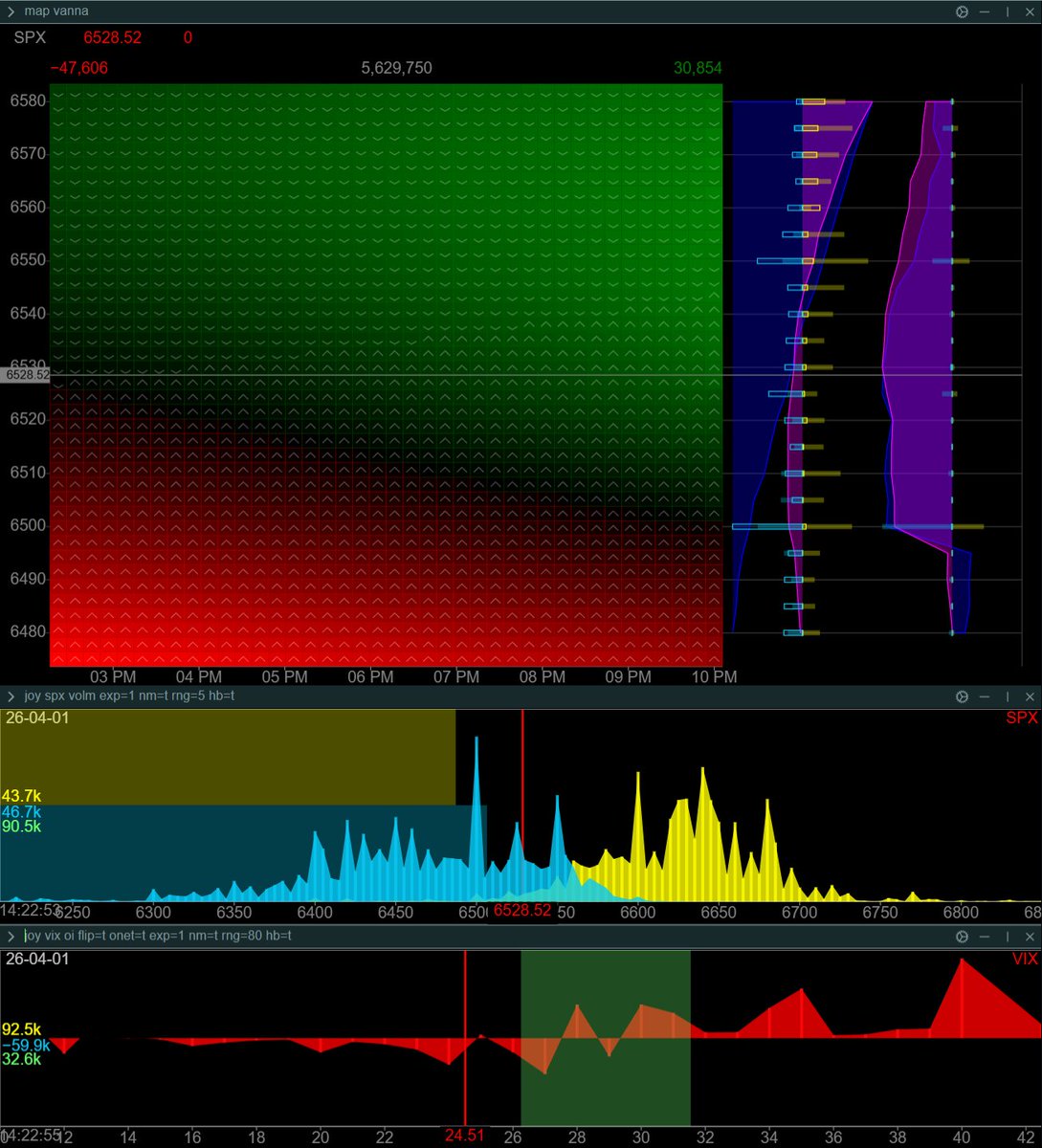
Task: Click the 07 PM time label
Action: point(455,676)
